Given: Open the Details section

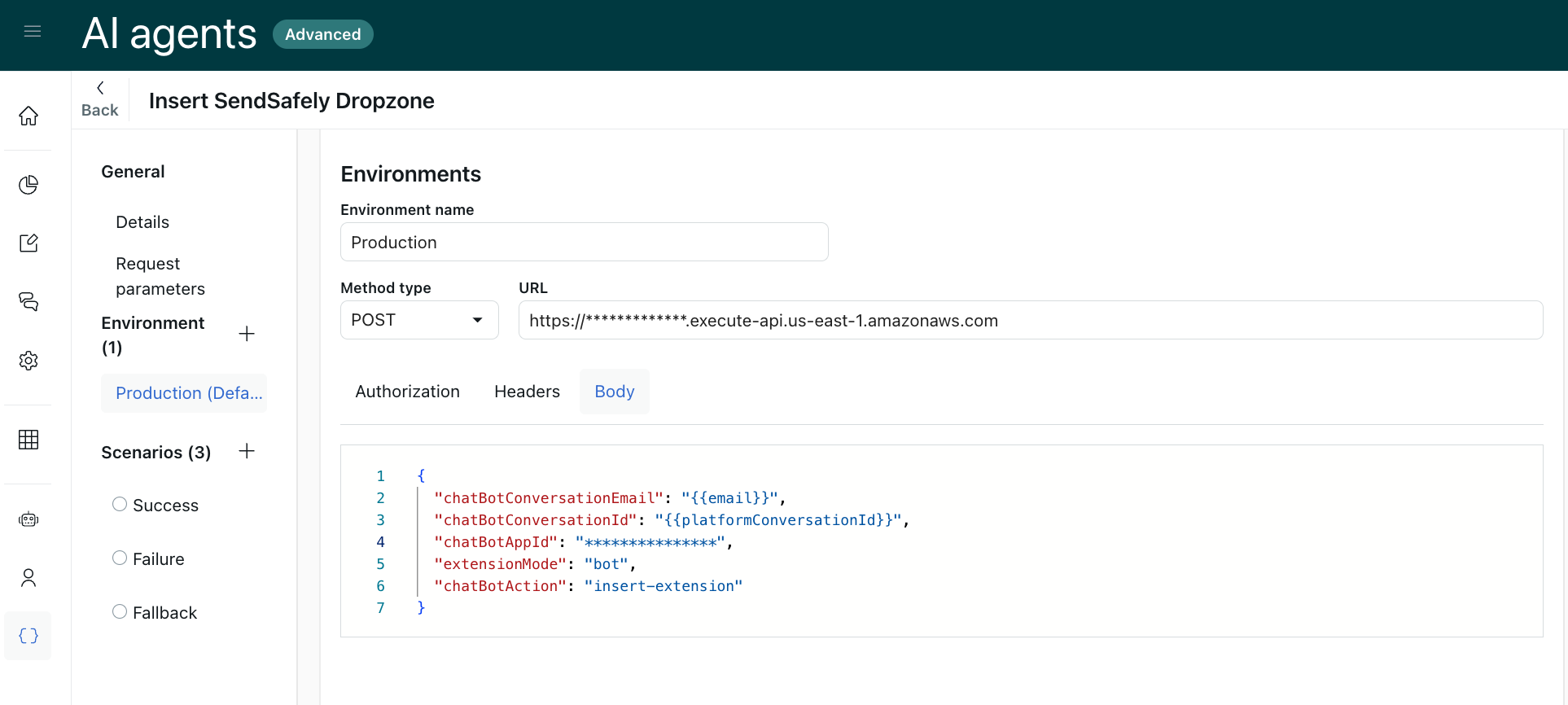Looking at the screenshot, I should click(x=142, y=222).
